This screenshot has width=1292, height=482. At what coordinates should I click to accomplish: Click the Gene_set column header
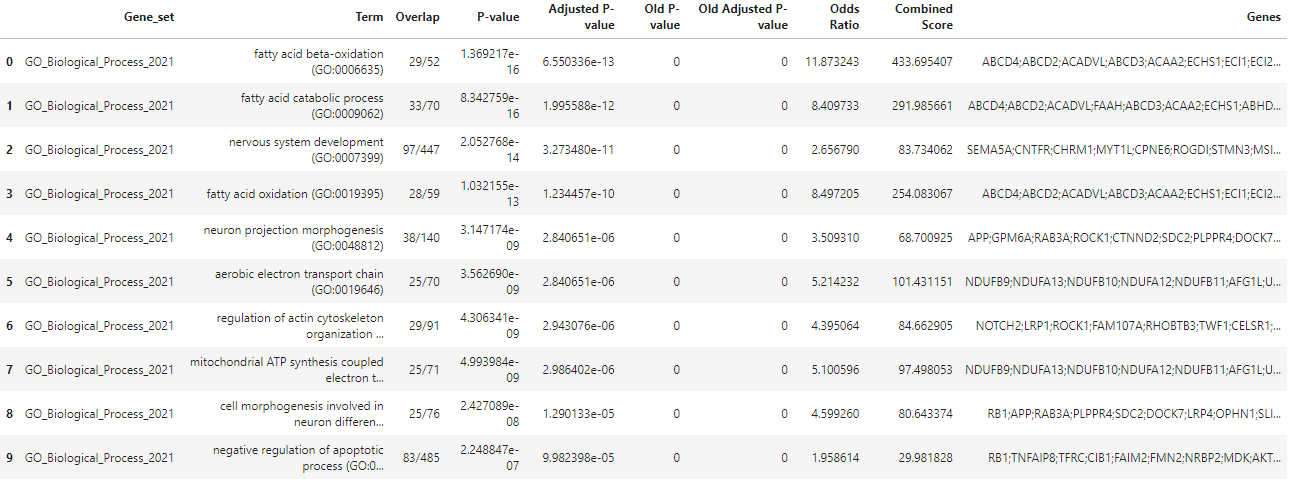pos(149,18)
